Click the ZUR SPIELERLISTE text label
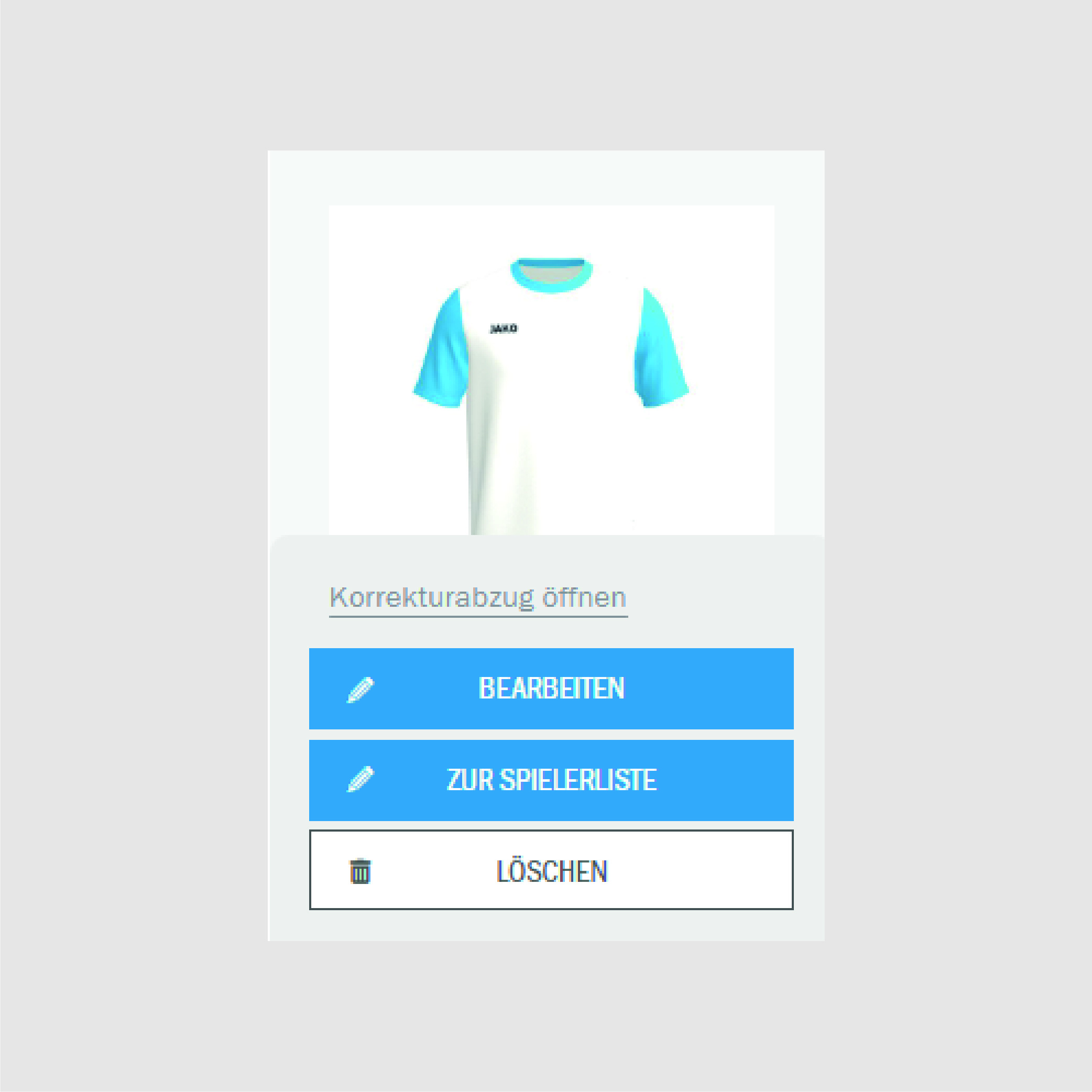 551,780
